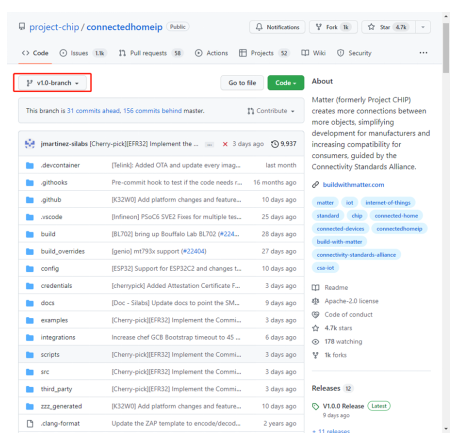Click the internet-of-things topic tag

pos(388,203)
